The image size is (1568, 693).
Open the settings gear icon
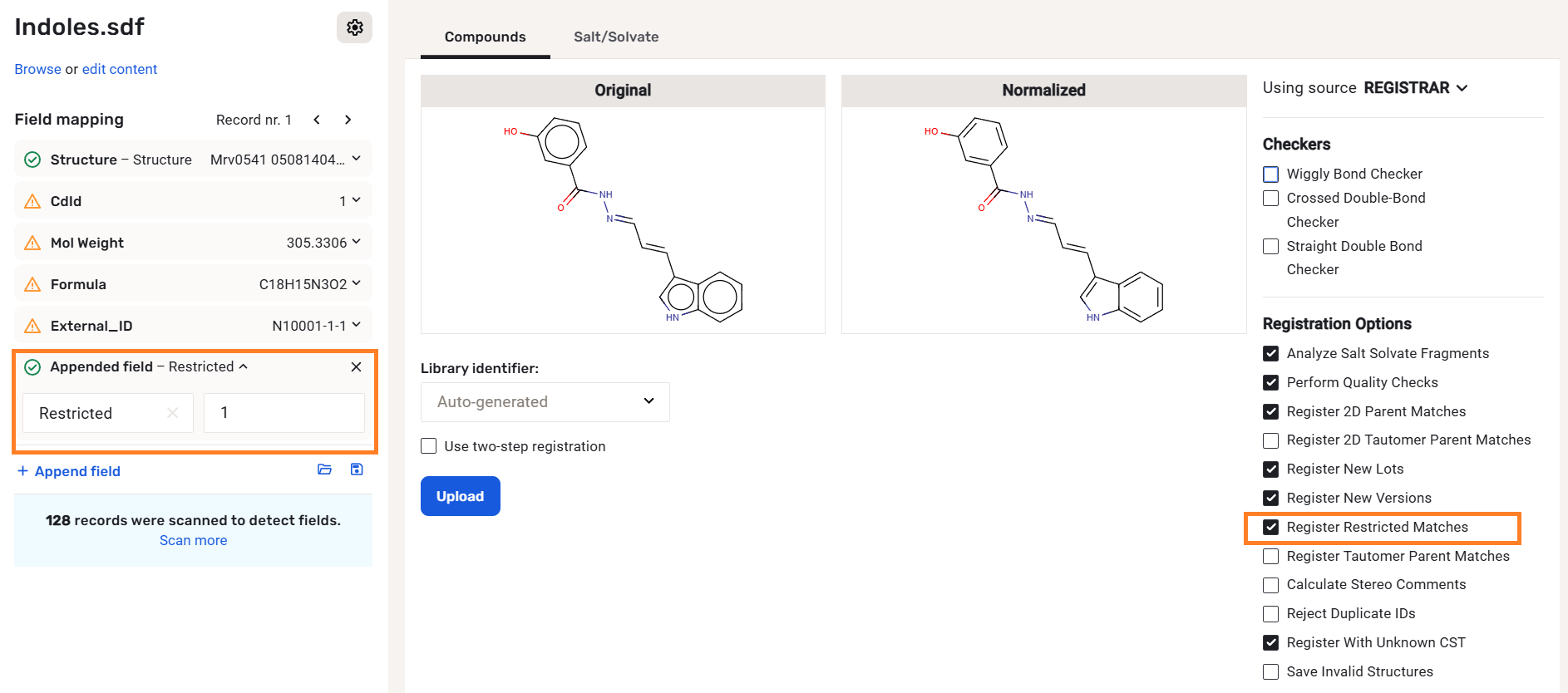tap(355, 27)
